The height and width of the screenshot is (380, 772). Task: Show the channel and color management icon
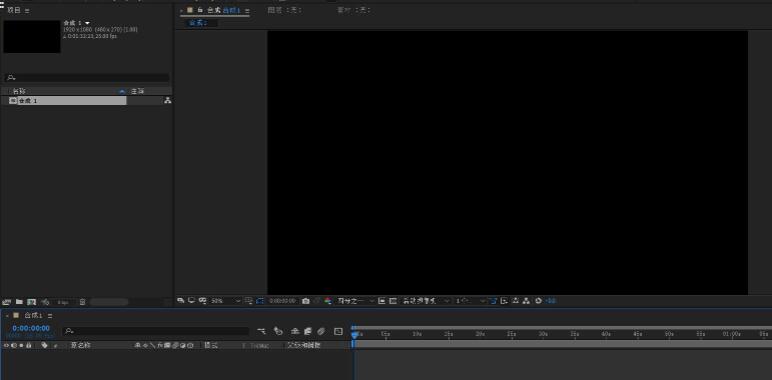pos(328,301)
